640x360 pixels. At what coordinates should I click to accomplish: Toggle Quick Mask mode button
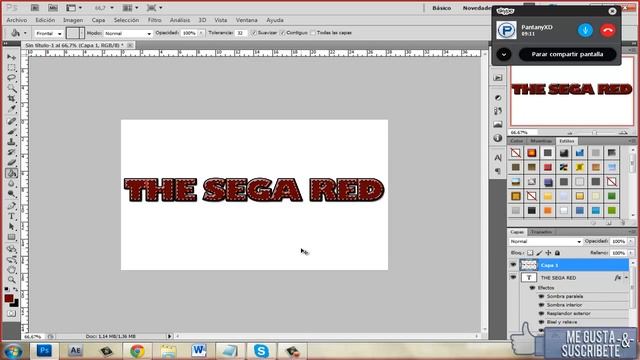pos(11,313)
